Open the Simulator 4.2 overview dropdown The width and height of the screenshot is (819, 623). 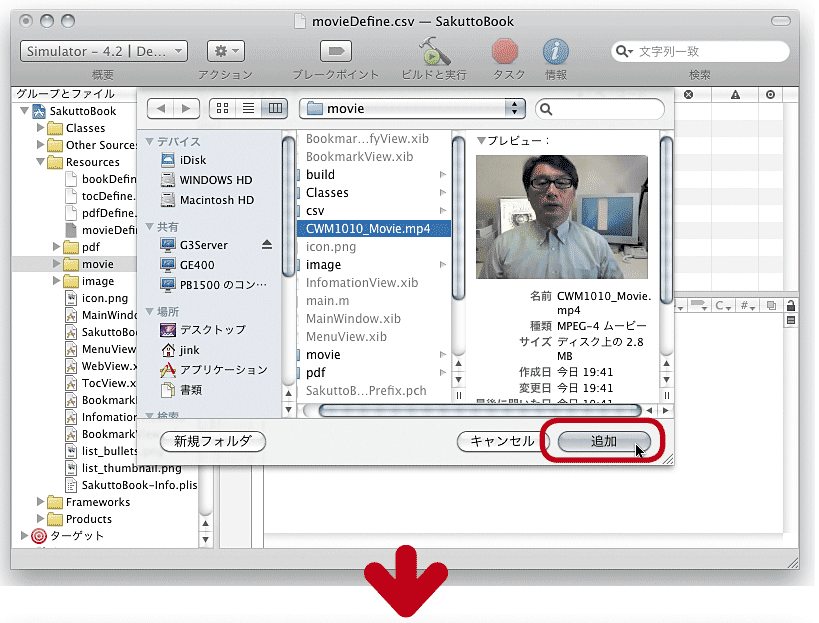click(x=104, y=51)
